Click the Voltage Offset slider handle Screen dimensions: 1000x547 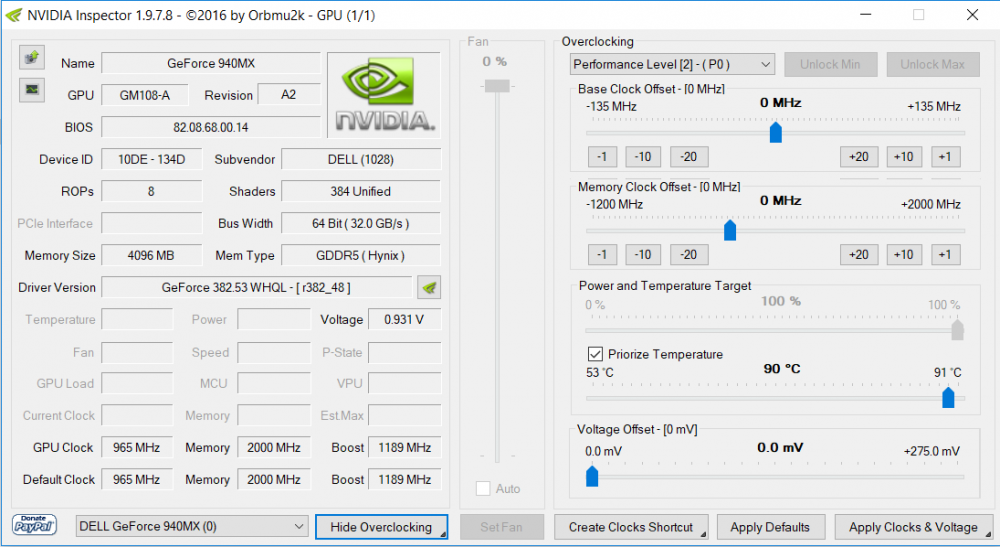[x=592, y=476]
